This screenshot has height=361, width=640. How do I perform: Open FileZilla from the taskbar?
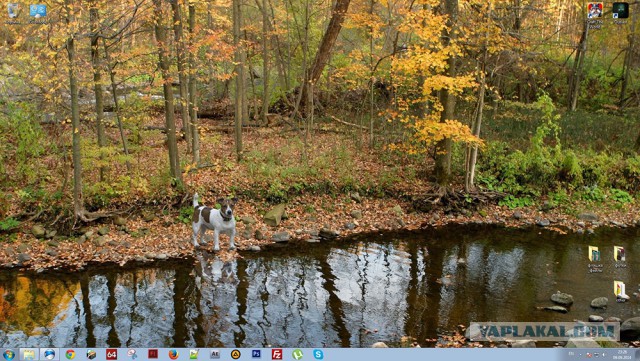(277, 354)
